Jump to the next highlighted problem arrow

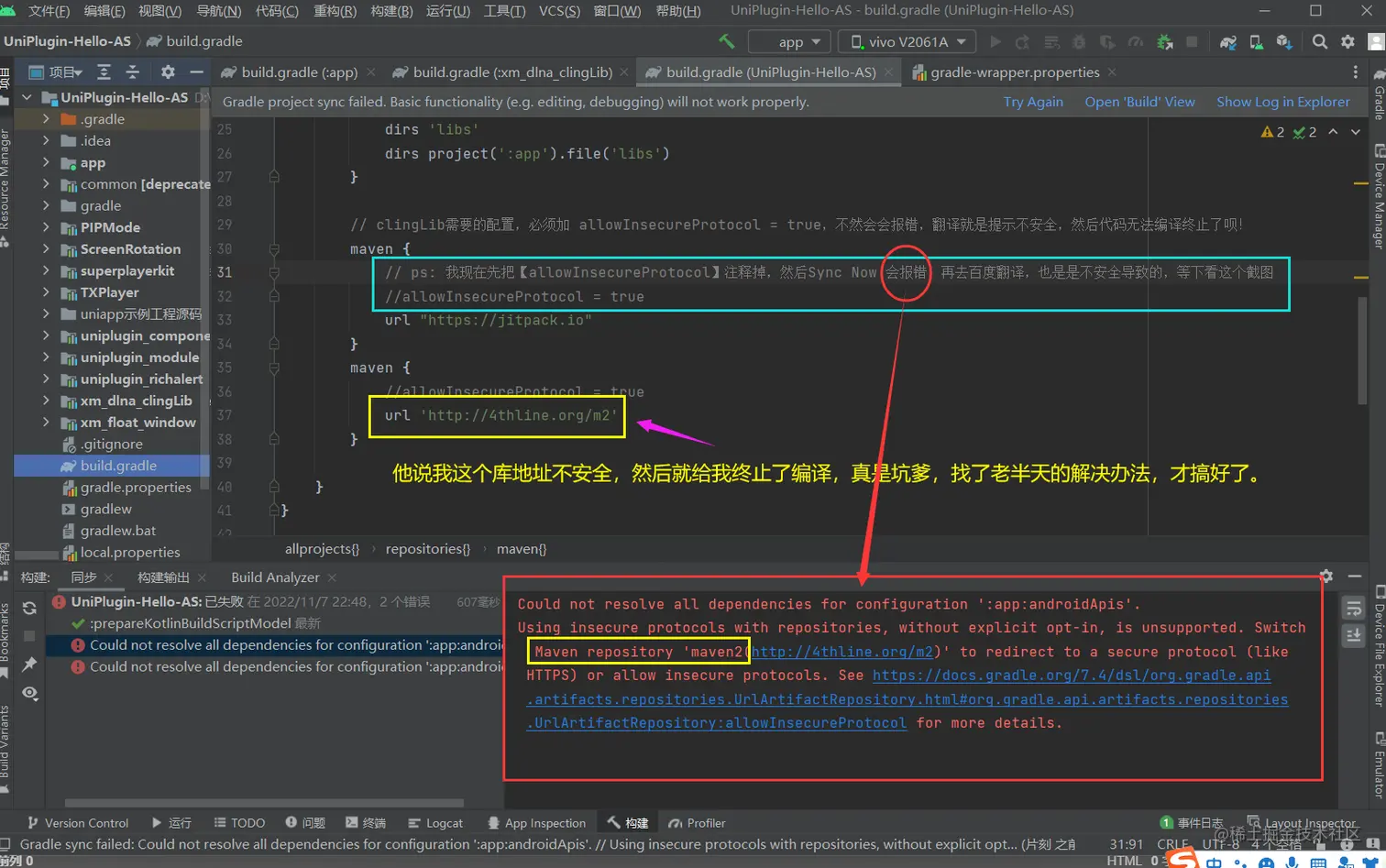coord(1355,132)
